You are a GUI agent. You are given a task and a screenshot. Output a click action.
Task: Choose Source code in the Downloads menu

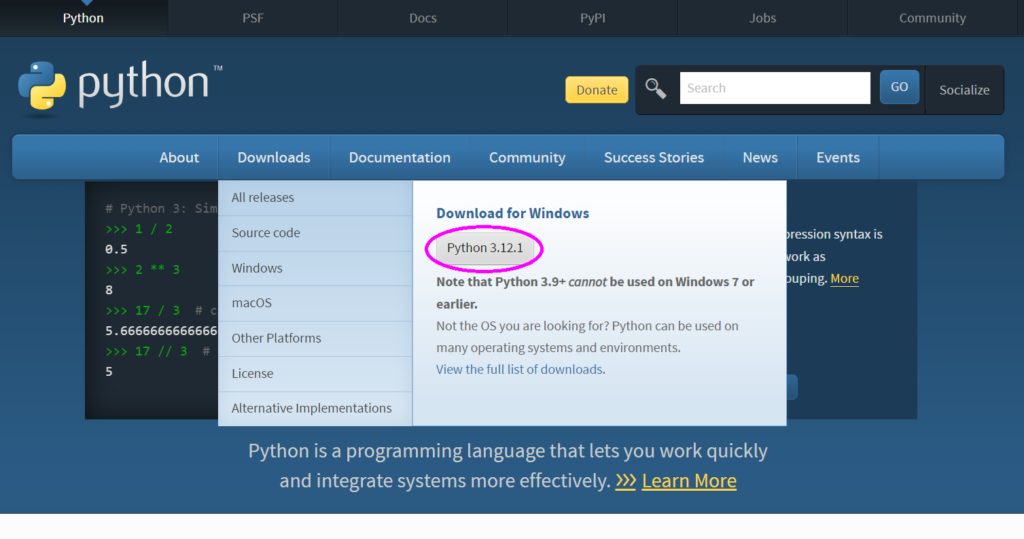click(266, 233)
